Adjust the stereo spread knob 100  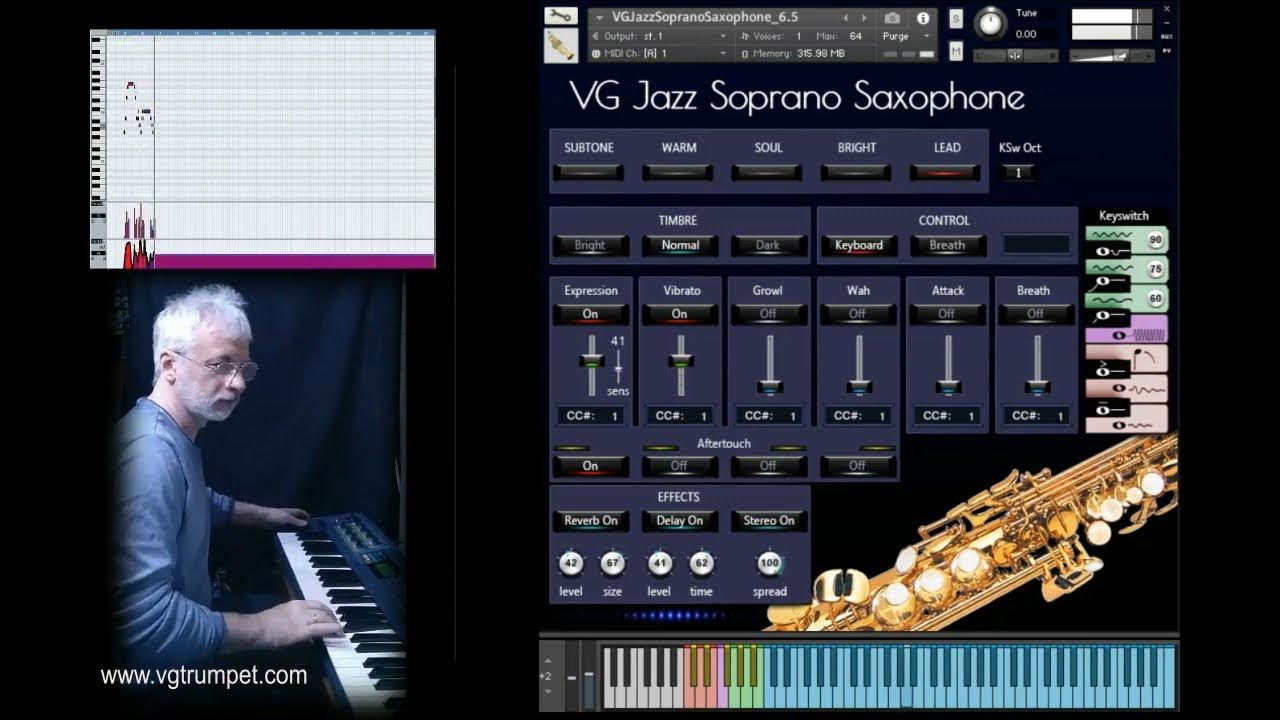(x=769, y=563)
